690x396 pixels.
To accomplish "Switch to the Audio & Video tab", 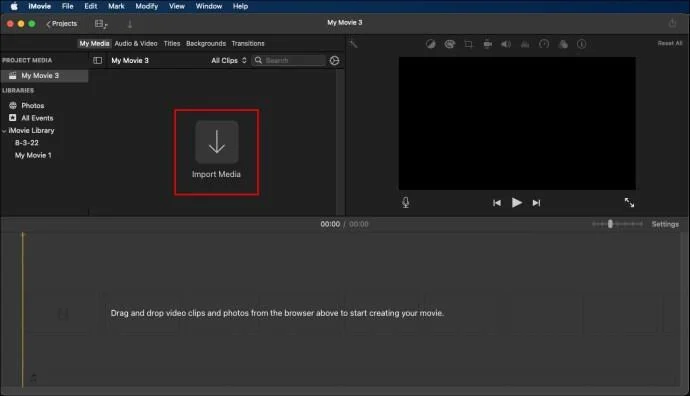I will 136,44.
